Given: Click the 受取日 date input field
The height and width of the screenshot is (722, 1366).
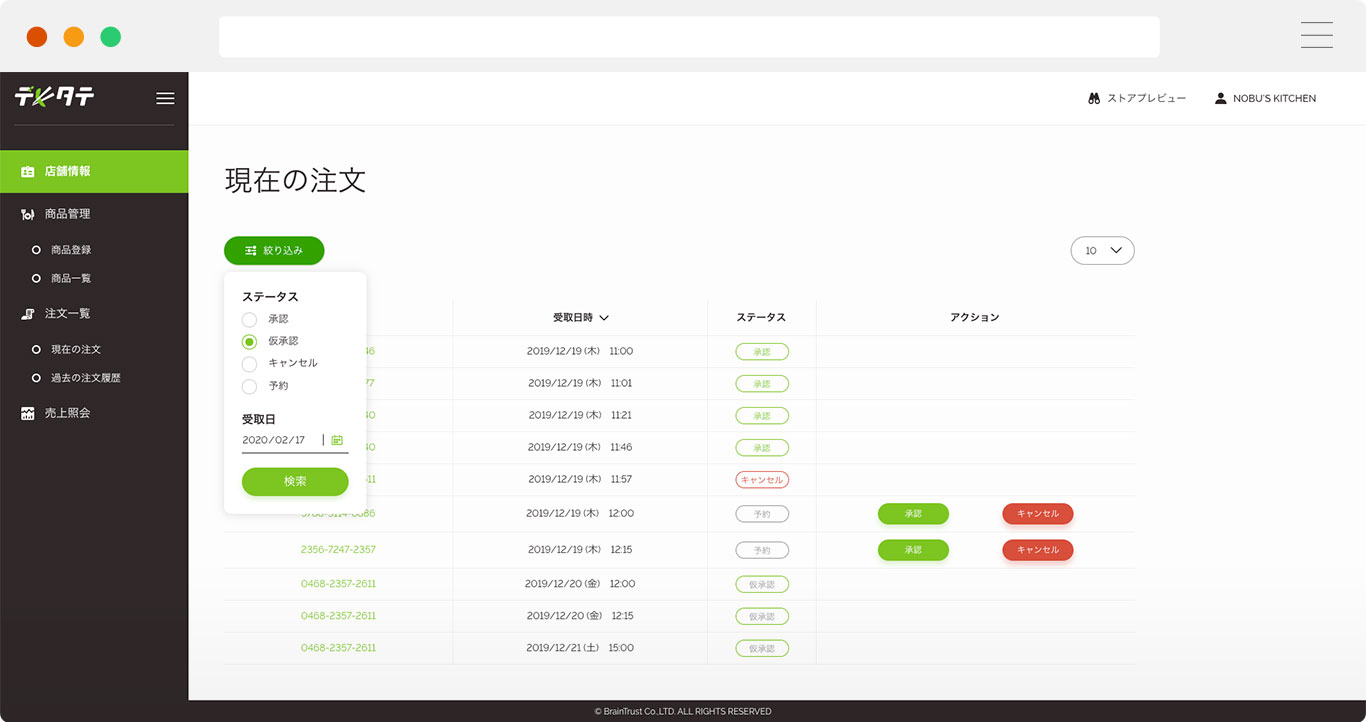Looking at the screenshot, I should (280, 440).
